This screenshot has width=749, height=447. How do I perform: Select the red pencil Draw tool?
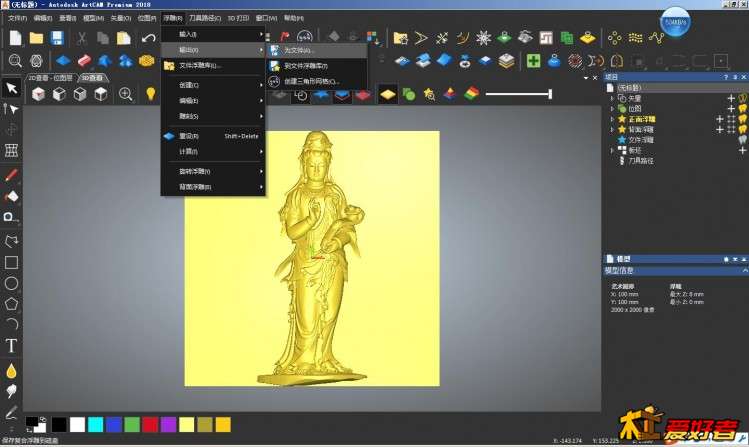pos(11,175)
